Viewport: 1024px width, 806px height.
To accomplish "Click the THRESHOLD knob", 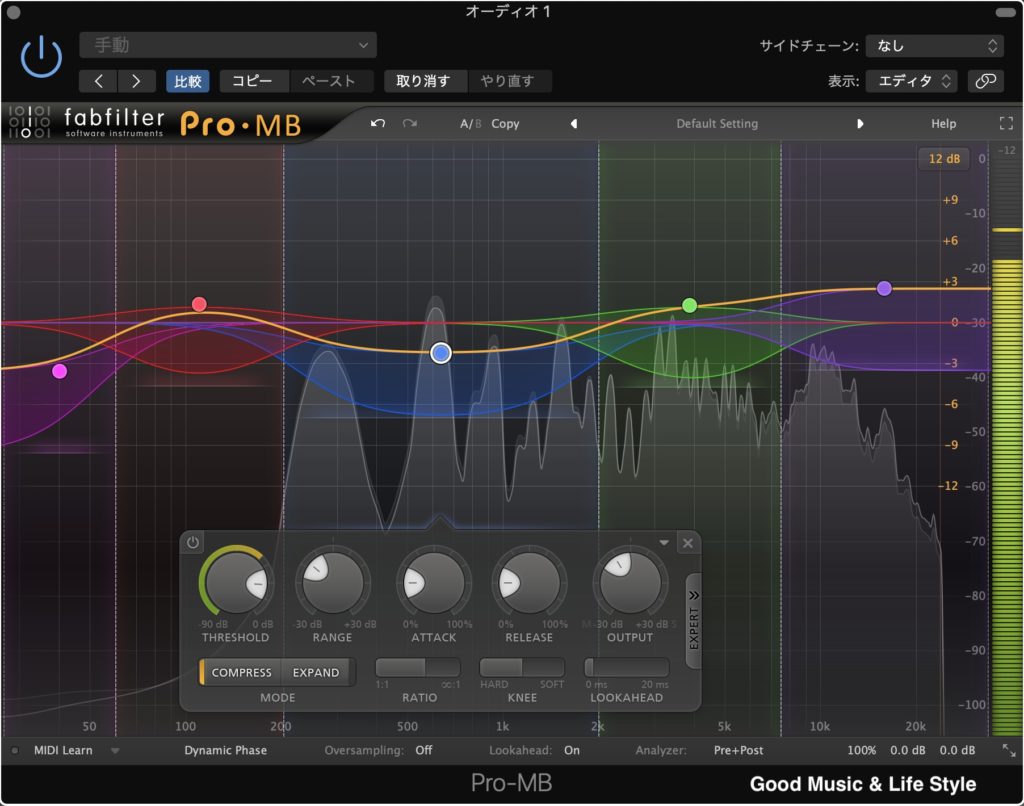I will tap(236, 581).
